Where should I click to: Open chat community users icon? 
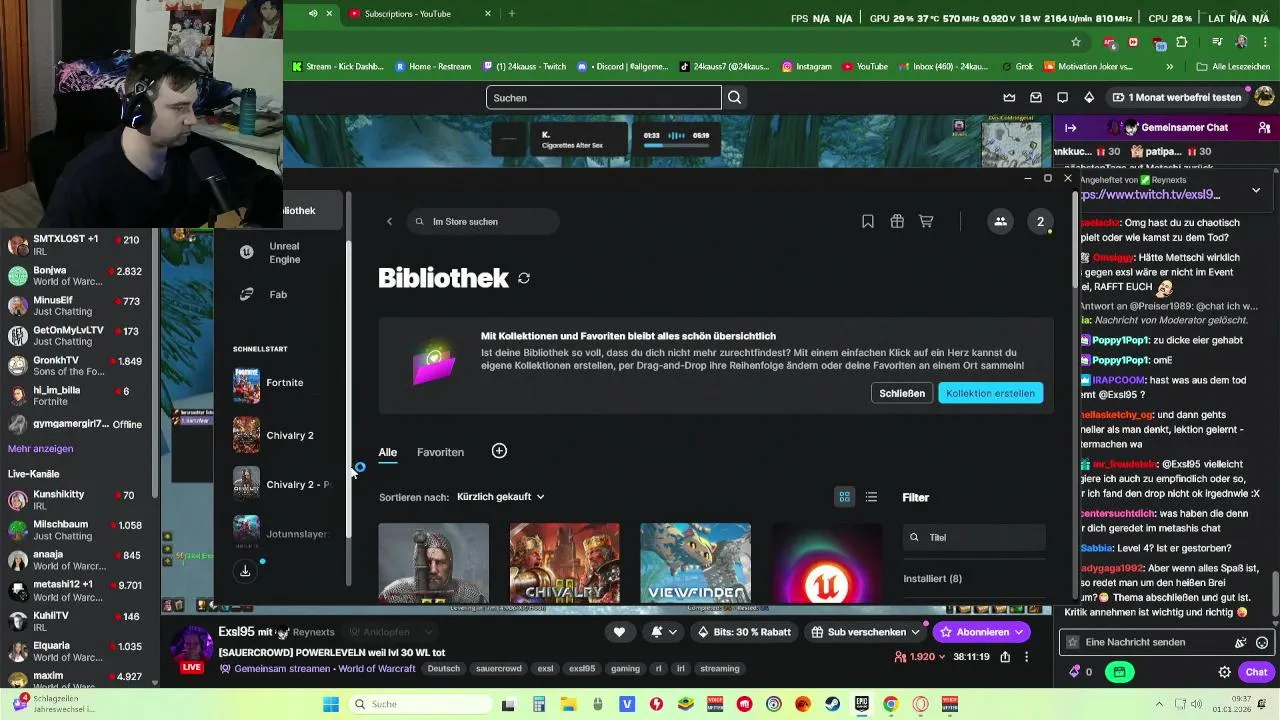pos(1265,128)
